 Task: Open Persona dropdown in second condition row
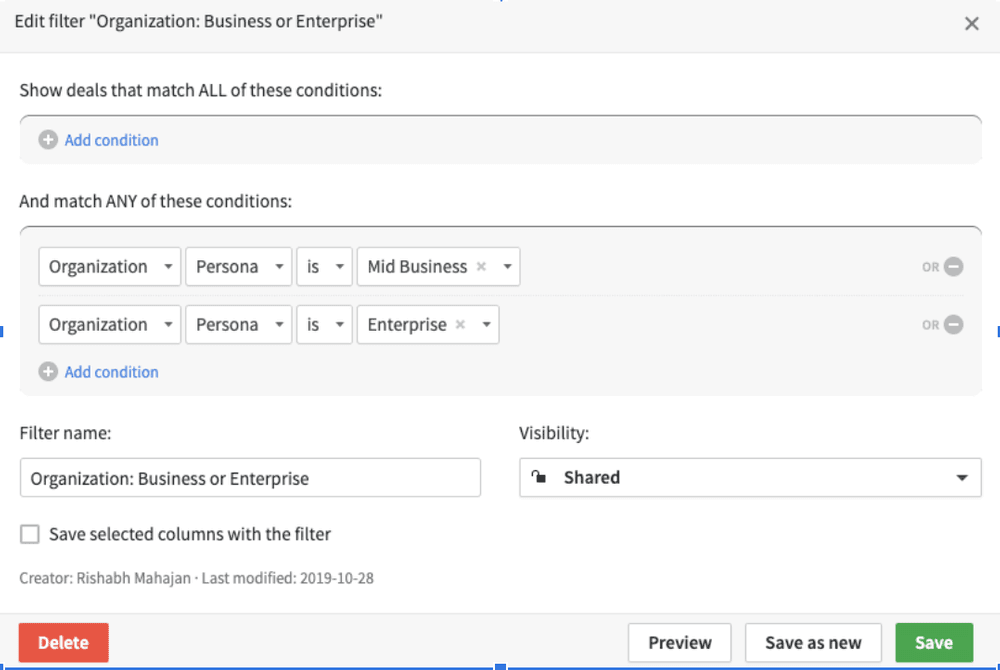point(238,325)
